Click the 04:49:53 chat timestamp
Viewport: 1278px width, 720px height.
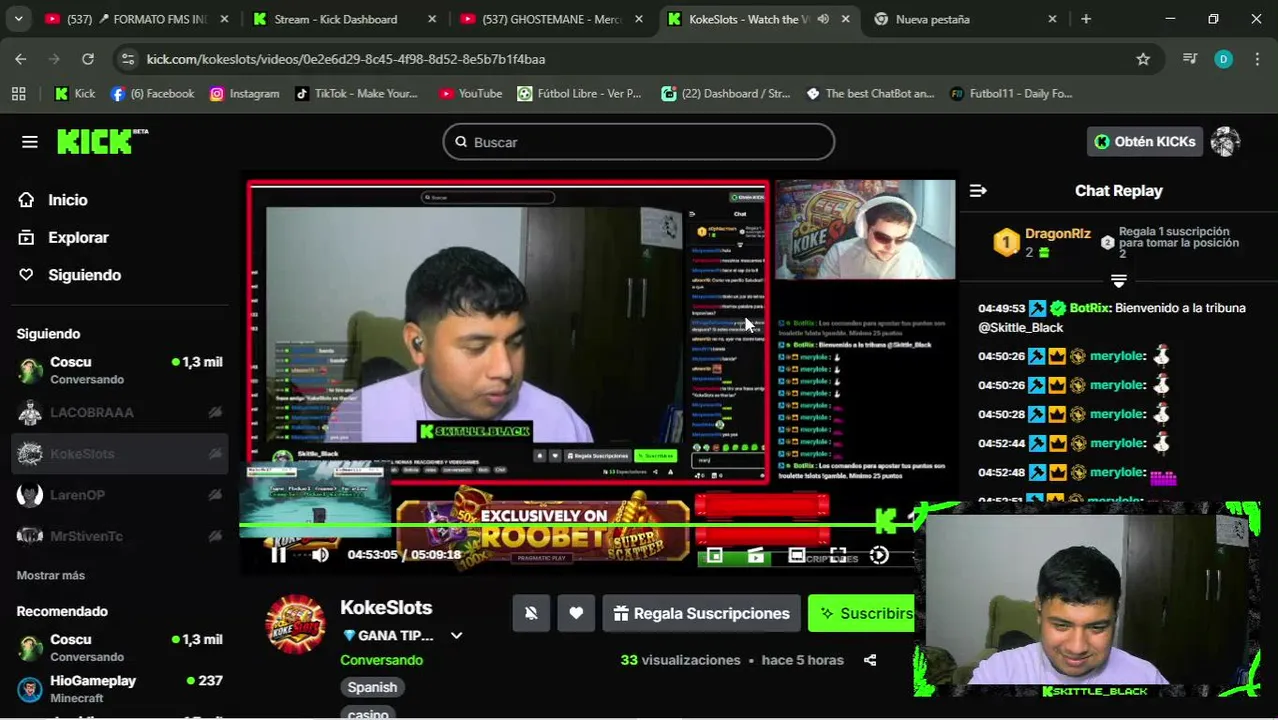click(x=1001, y=308)
